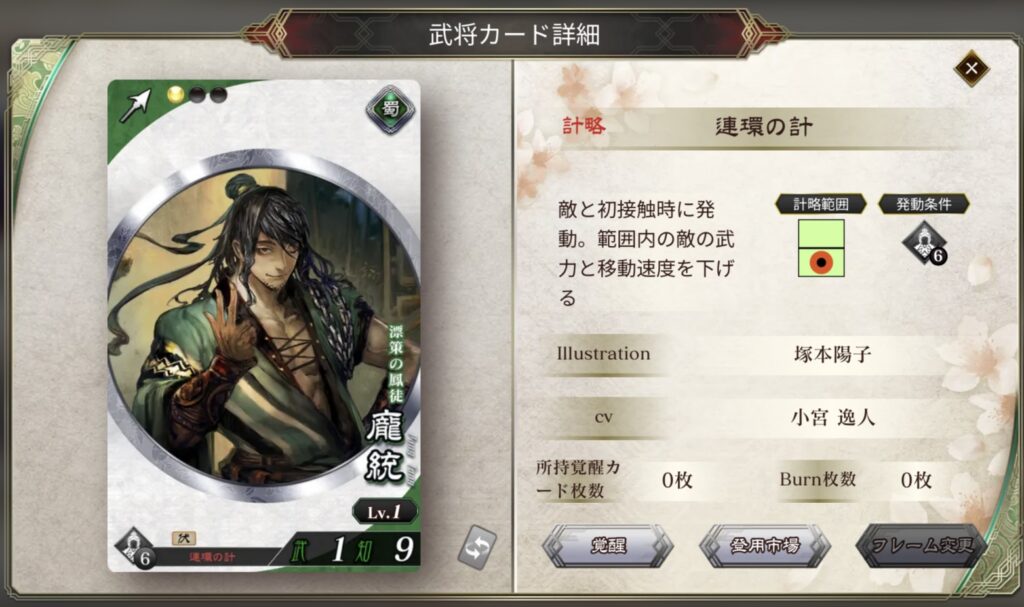Click the 発動条件 label
The width and height of the screenshot is (1024, 607).
point(923,204)
